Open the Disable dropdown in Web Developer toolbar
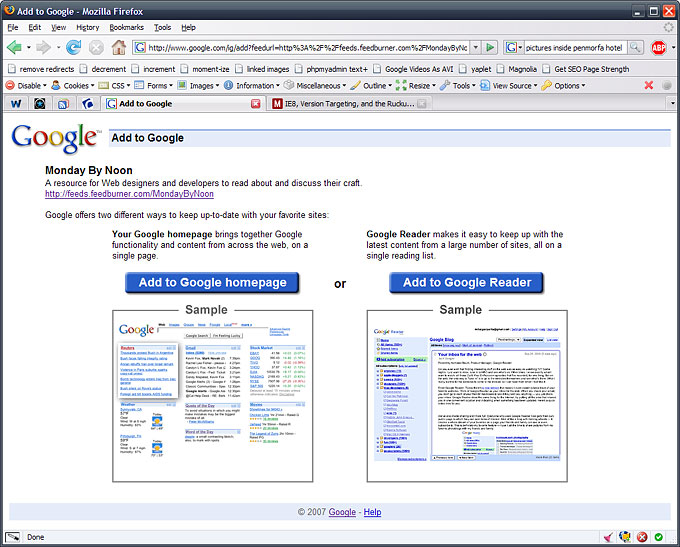 click(x=26, y=85)
